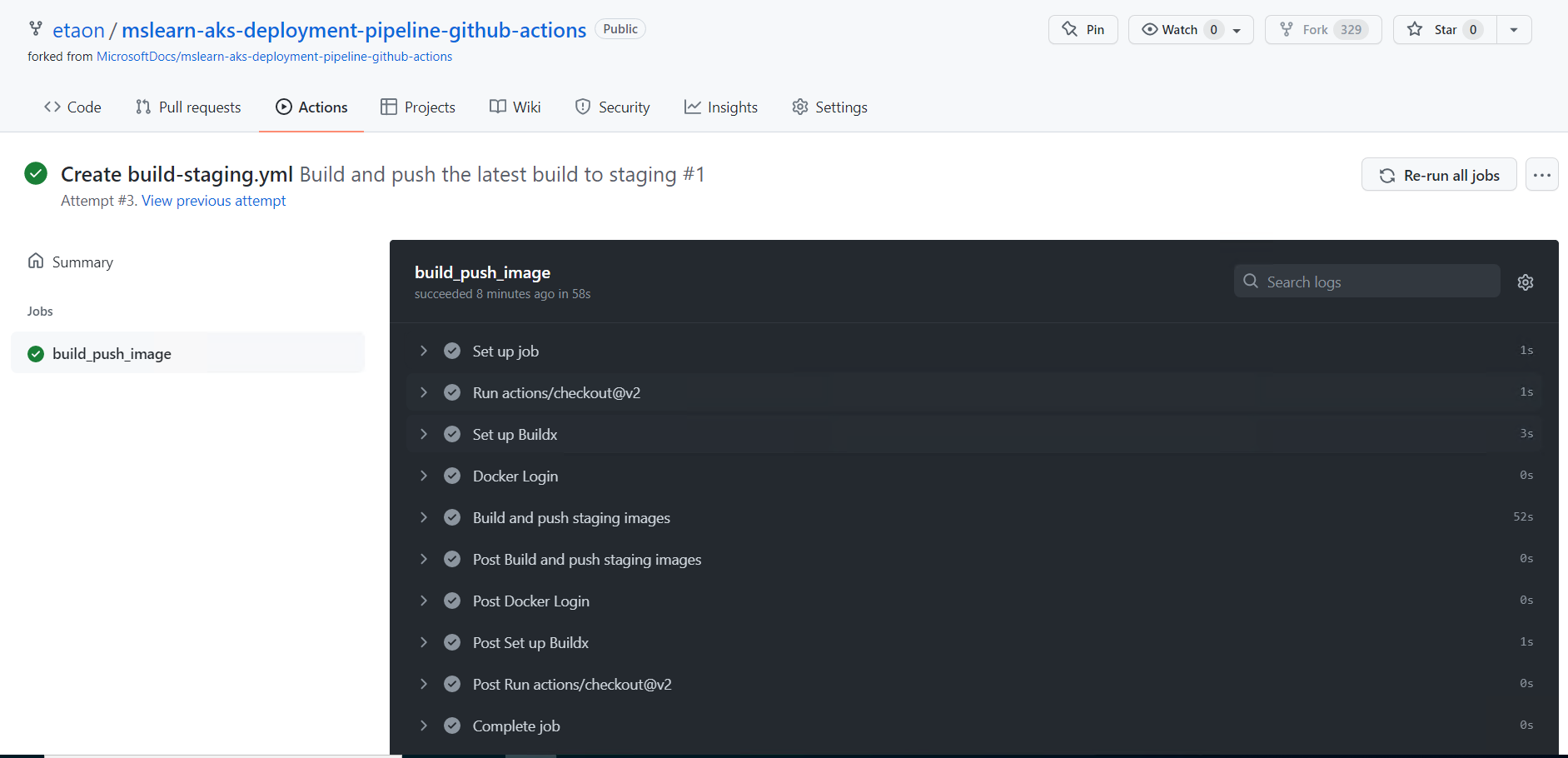Click Re-run all jobs button
The image size is (1568, 758).
point(1439,175)
